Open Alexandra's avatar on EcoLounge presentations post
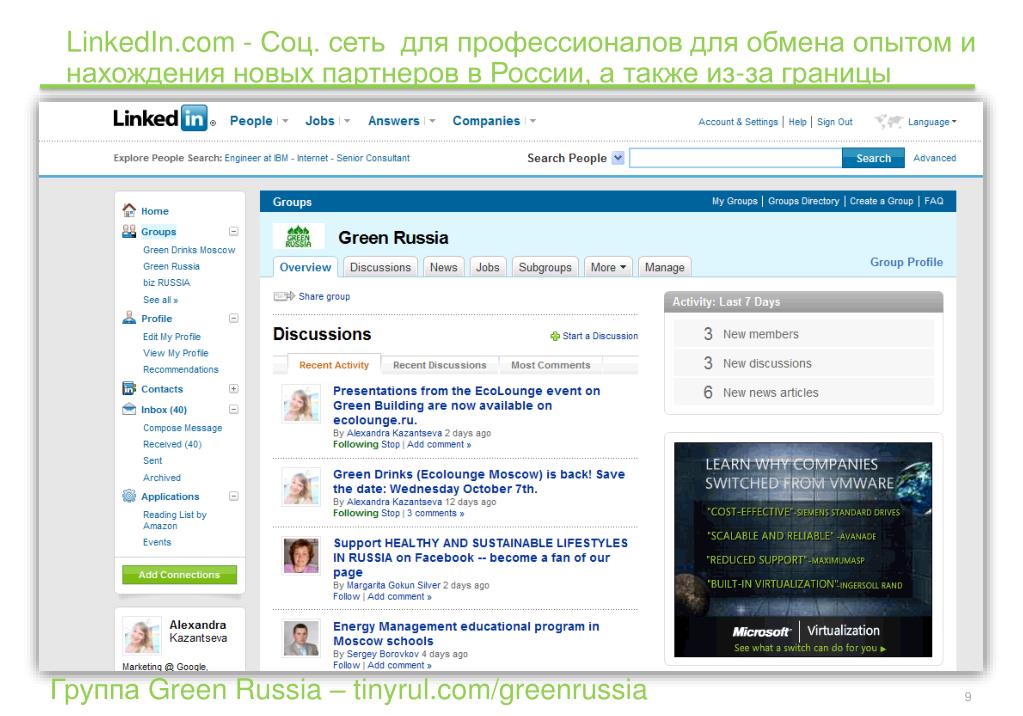 pos(301,403)
